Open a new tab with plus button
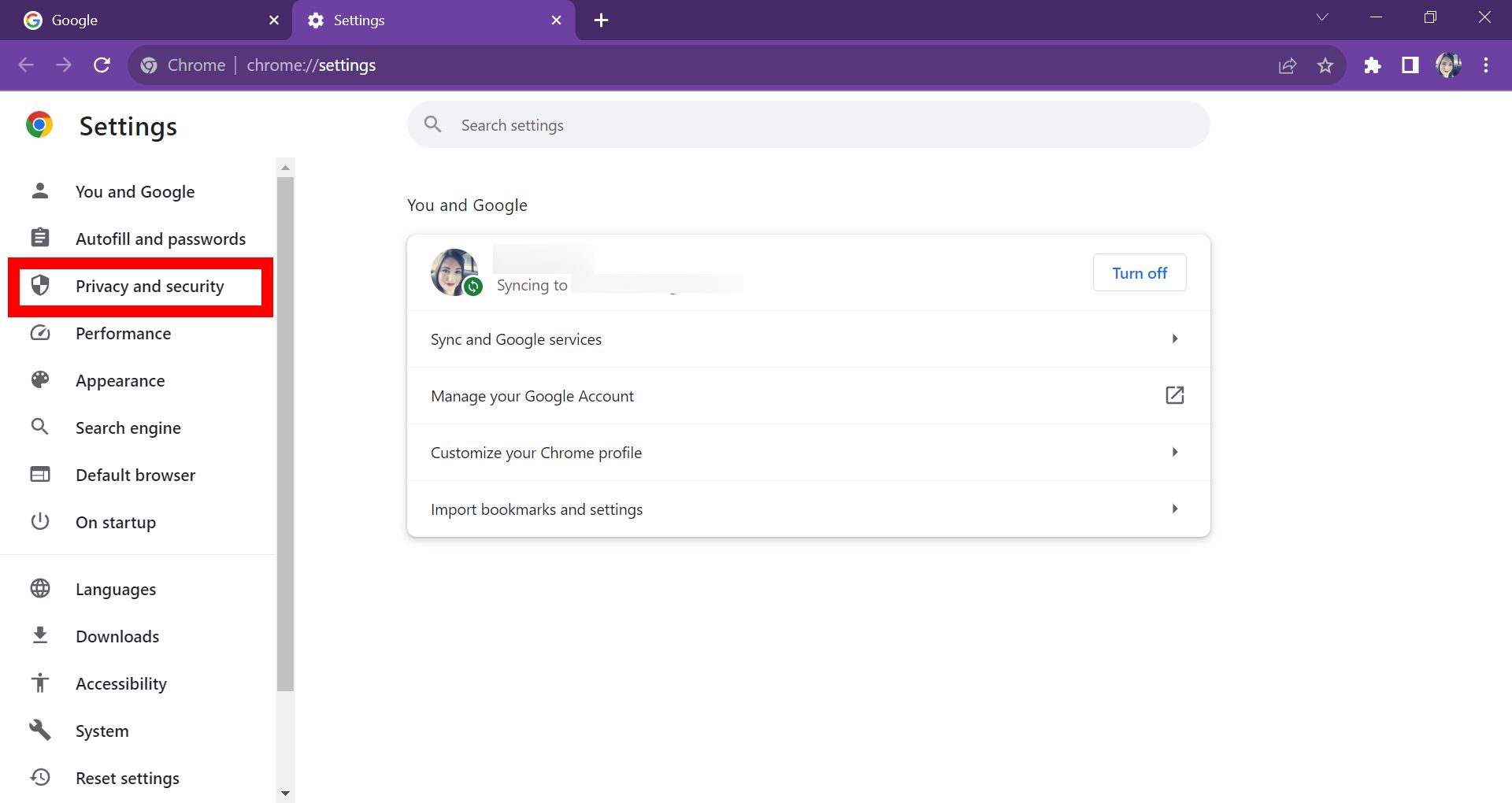The height and width of the screenshot is (803, 1512). pyautogui.click(x=601, y=20)
